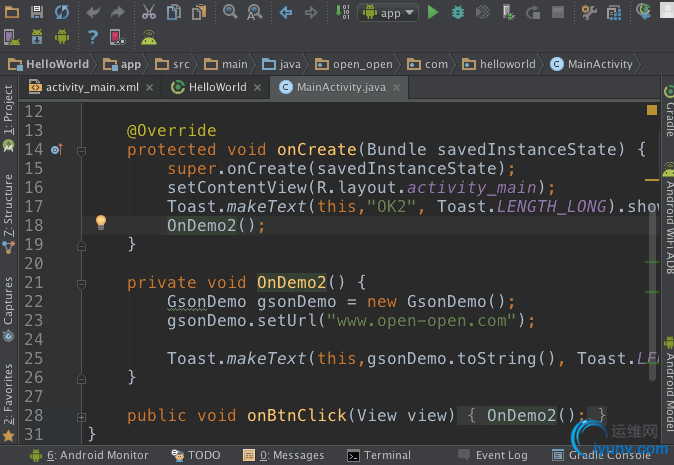Open the Android WiFi ADB side panel
This screenshot has width=674, height=465.
668,218
